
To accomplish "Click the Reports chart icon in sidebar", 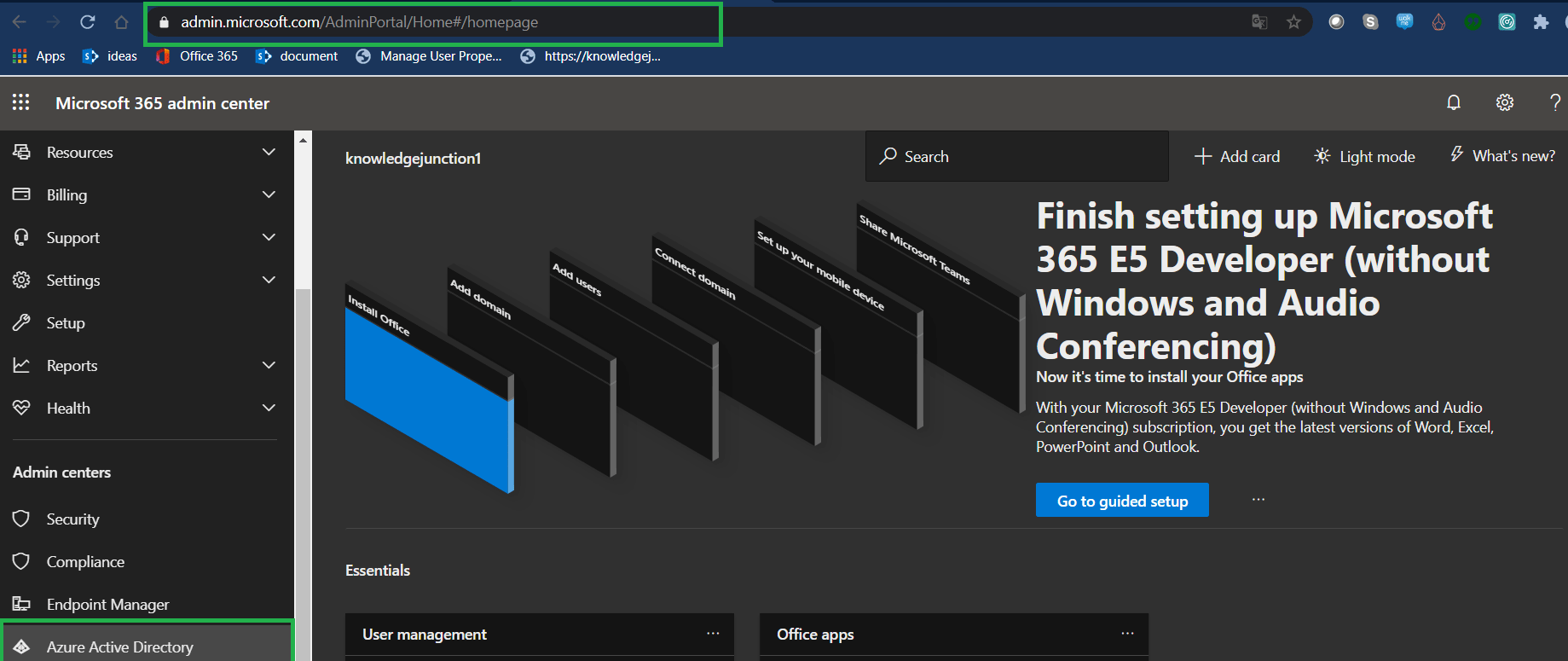I will click(22, 365).
